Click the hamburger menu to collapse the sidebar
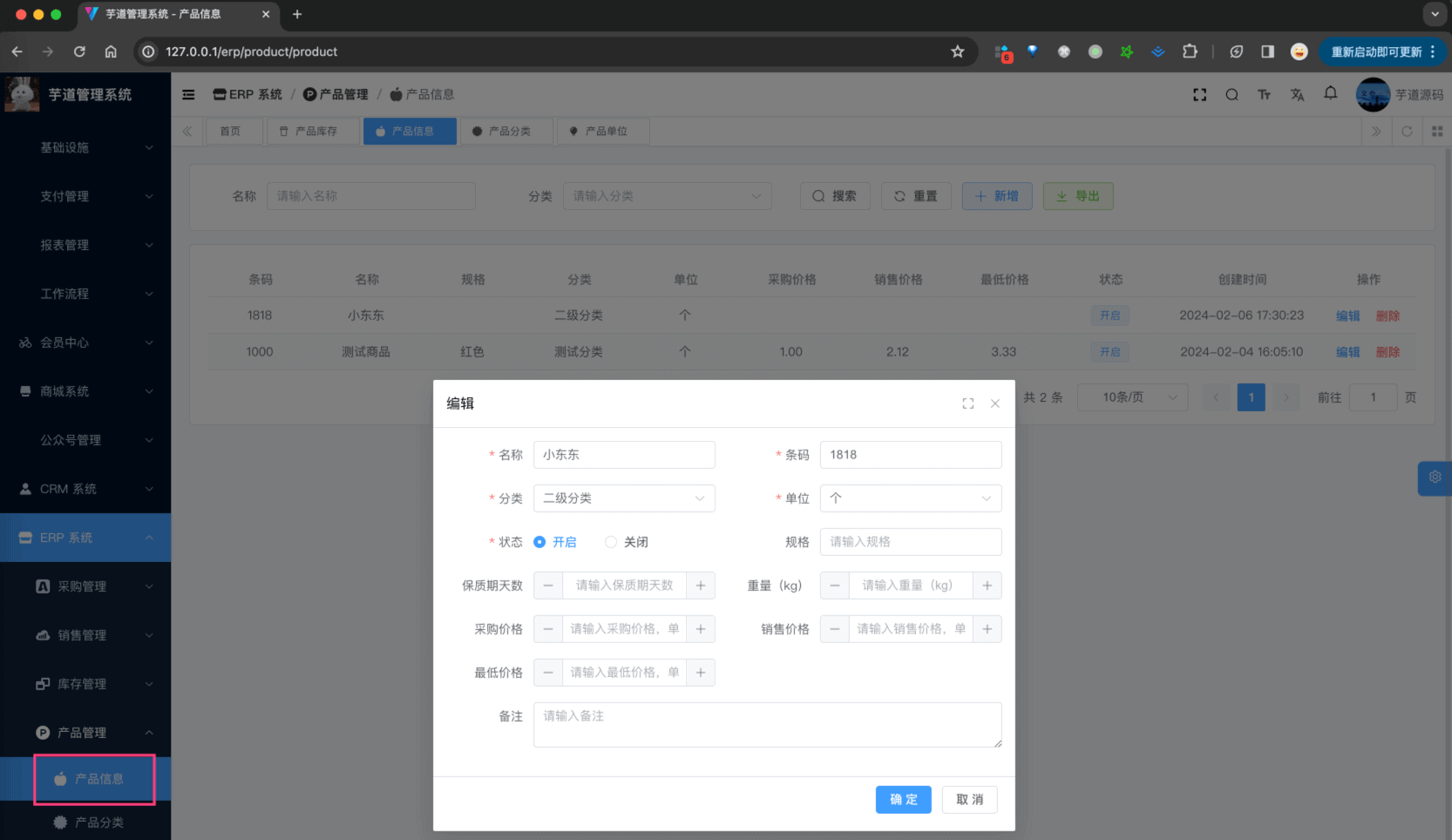 [x=188, y=94]
